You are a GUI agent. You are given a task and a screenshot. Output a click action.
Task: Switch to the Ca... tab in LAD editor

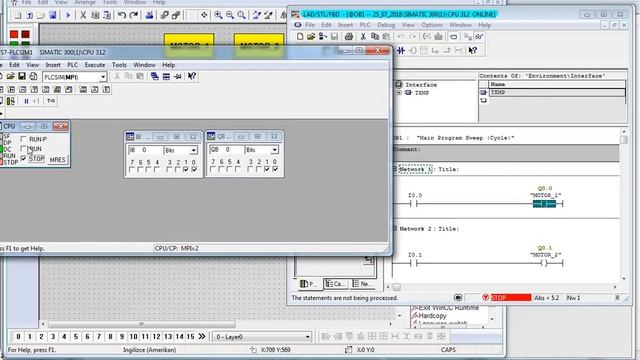tap(335, 284)
